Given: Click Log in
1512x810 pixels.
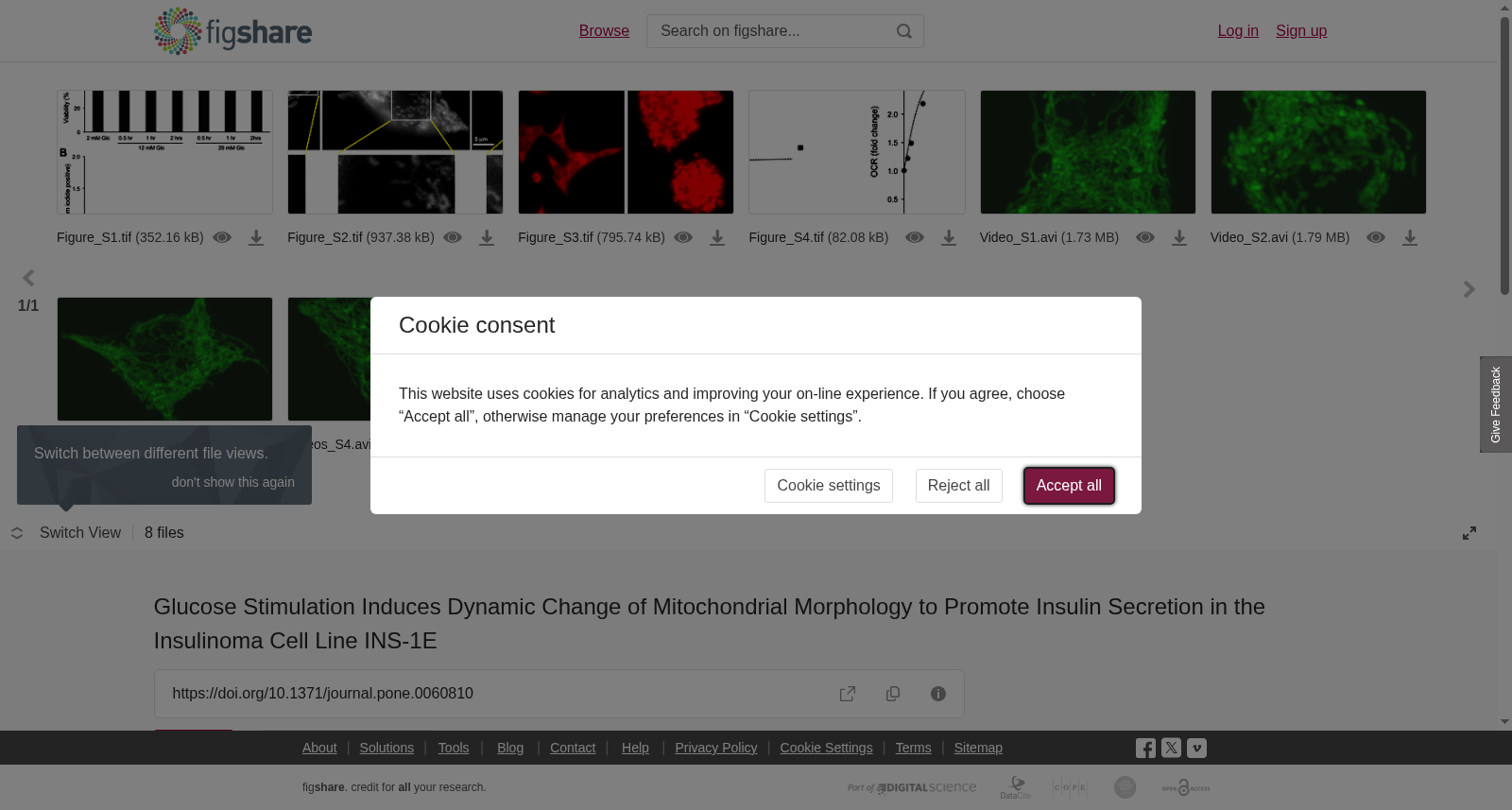Looking at the screenshot, I should pyautogui.click(x=1238, y=31).
